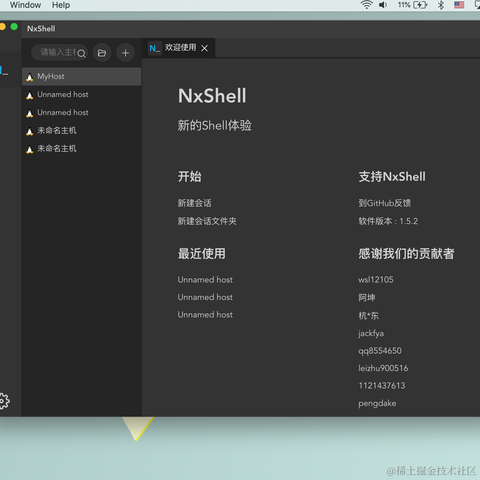Click the green window zoom button
Screen dimensions: 480x480
(x=14, y=27)
